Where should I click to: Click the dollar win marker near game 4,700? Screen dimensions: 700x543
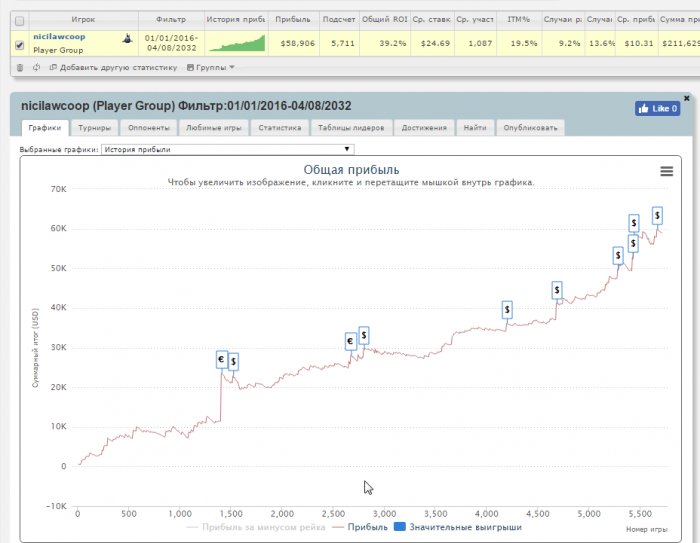557,290
